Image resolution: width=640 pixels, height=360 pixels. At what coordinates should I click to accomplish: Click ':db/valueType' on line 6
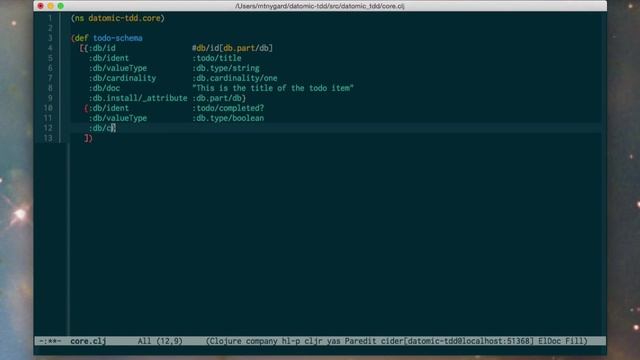point(118,68)
